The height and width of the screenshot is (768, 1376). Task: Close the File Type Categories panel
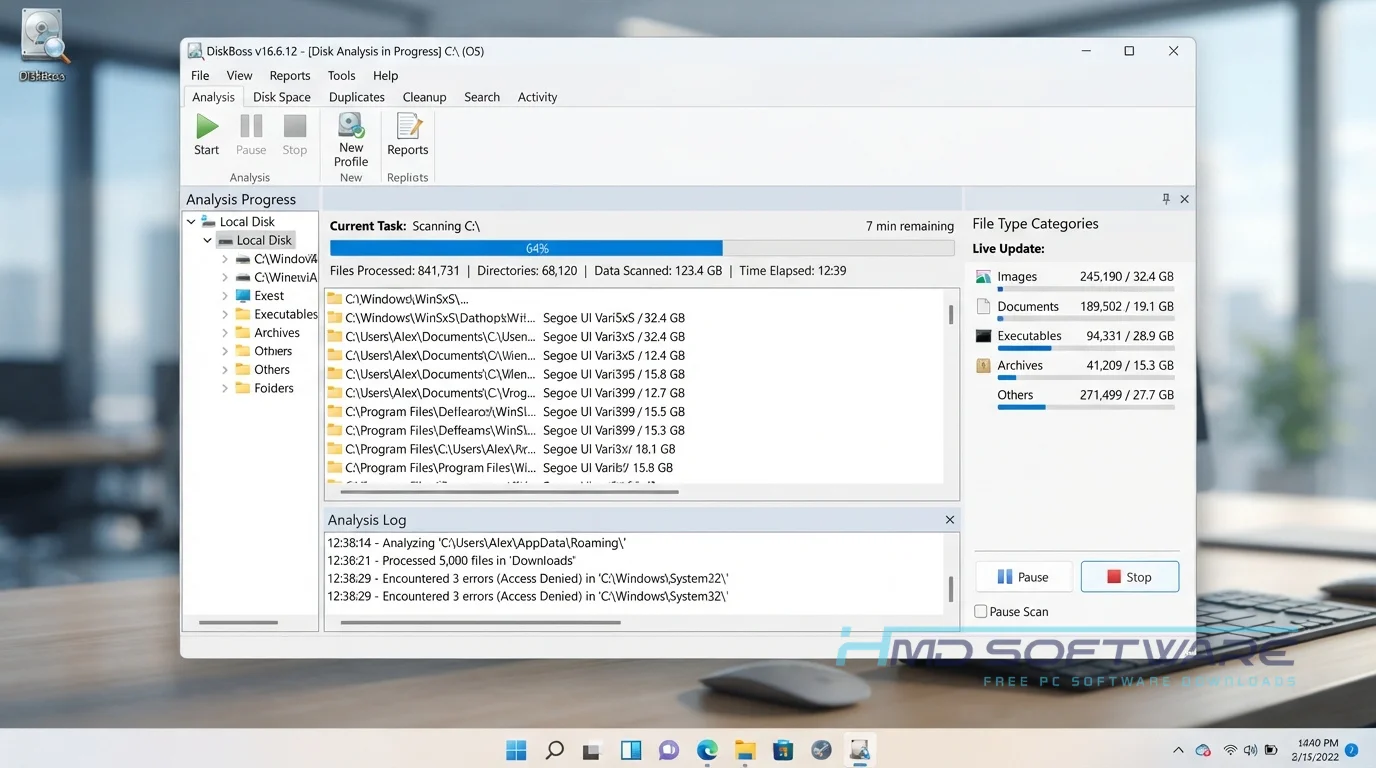pos(1184,199)
